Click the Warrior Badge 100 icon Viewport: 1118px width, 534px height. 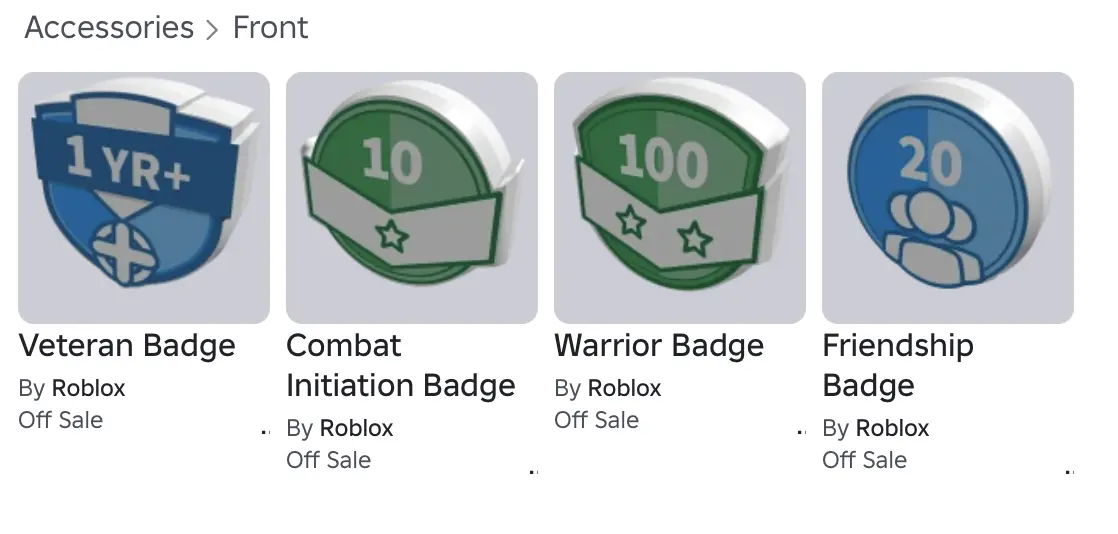point(680,198)
